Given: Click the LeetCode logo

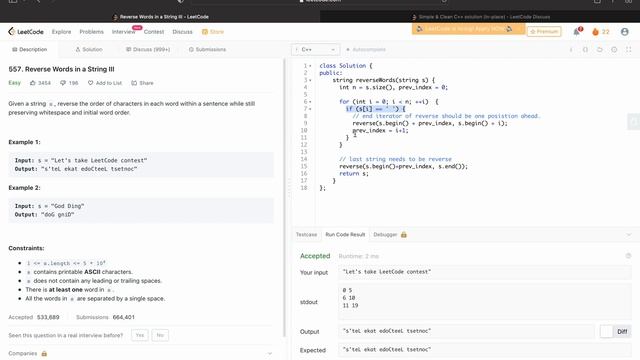Looking at the screenshot, I should [26, 31].
